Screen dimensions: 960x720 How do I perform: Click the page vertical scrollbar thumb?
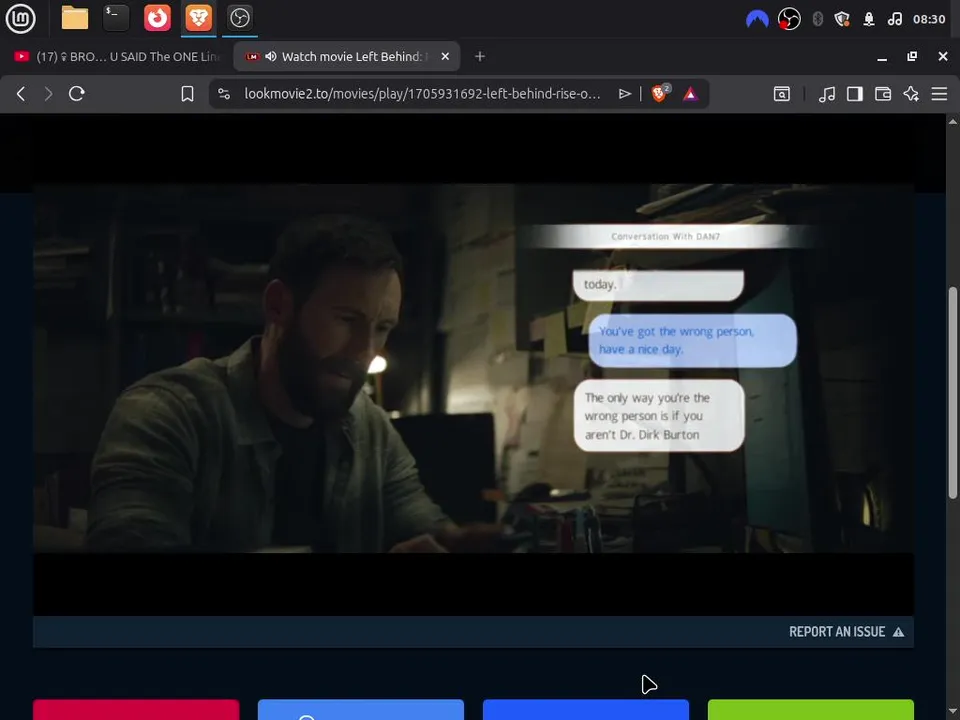pos(953,392)
